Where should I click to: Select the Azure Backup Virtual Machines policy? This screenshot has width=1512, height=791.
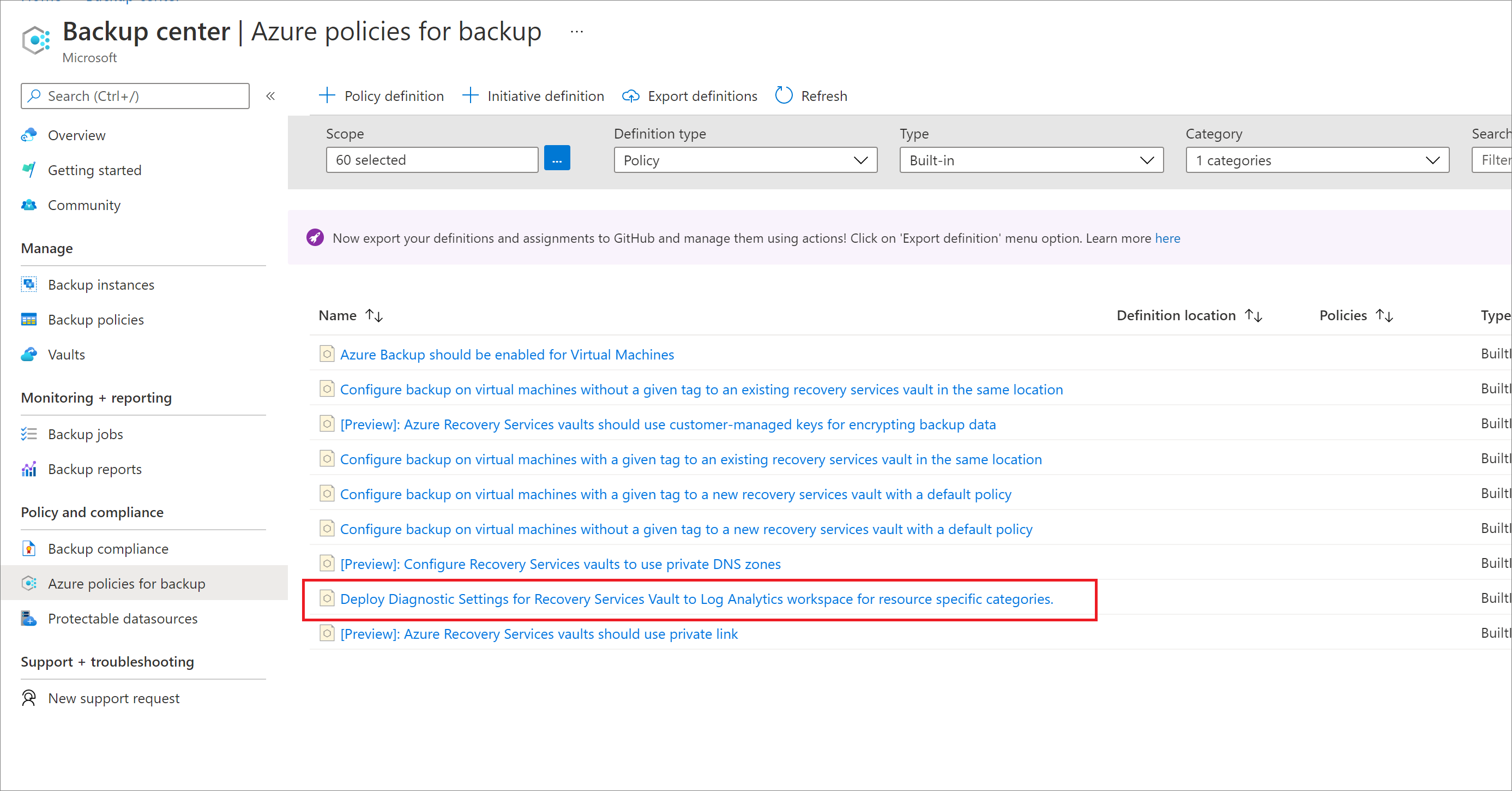[507, 354]
